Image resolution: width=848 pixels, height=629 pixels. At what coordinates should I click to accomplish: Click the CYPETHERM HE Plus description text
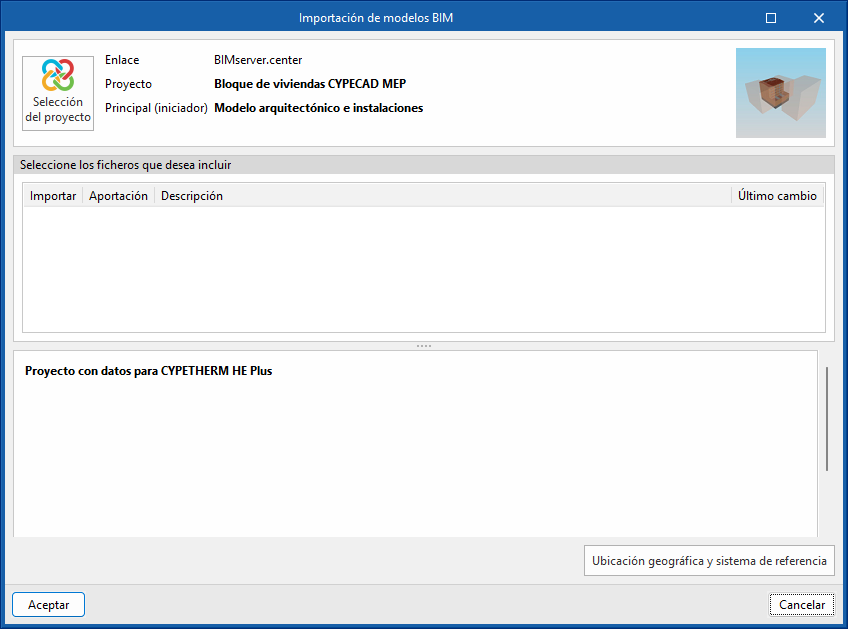148,371
